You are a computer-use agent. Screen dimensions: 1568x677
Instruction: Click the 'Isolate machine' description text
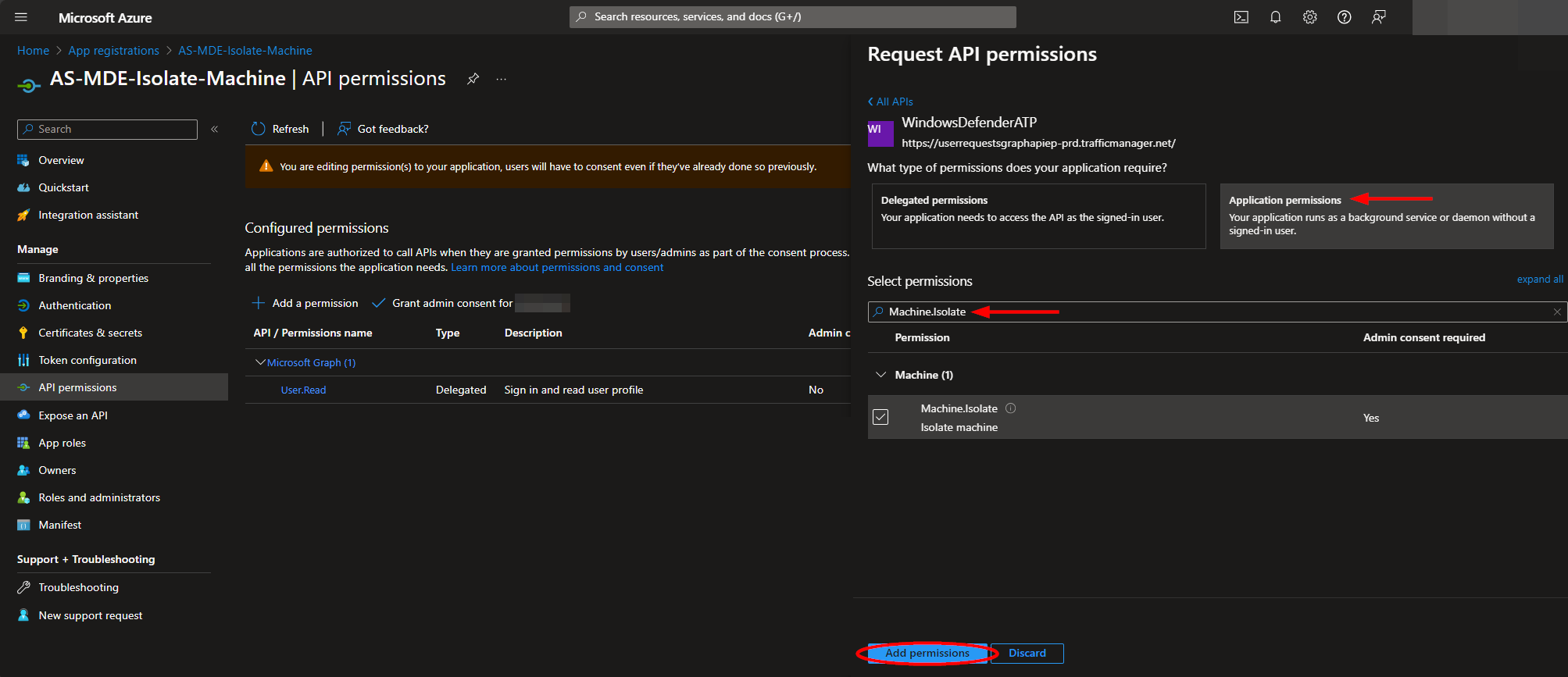[959, 427]
